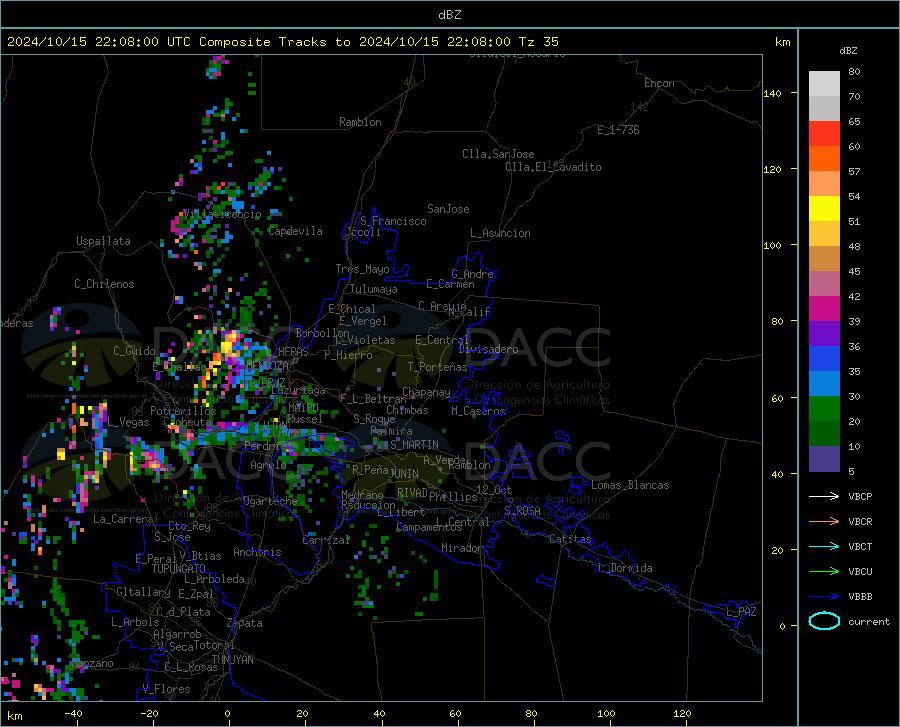Click the 'Tulumaya' map label

coord(374,289)
